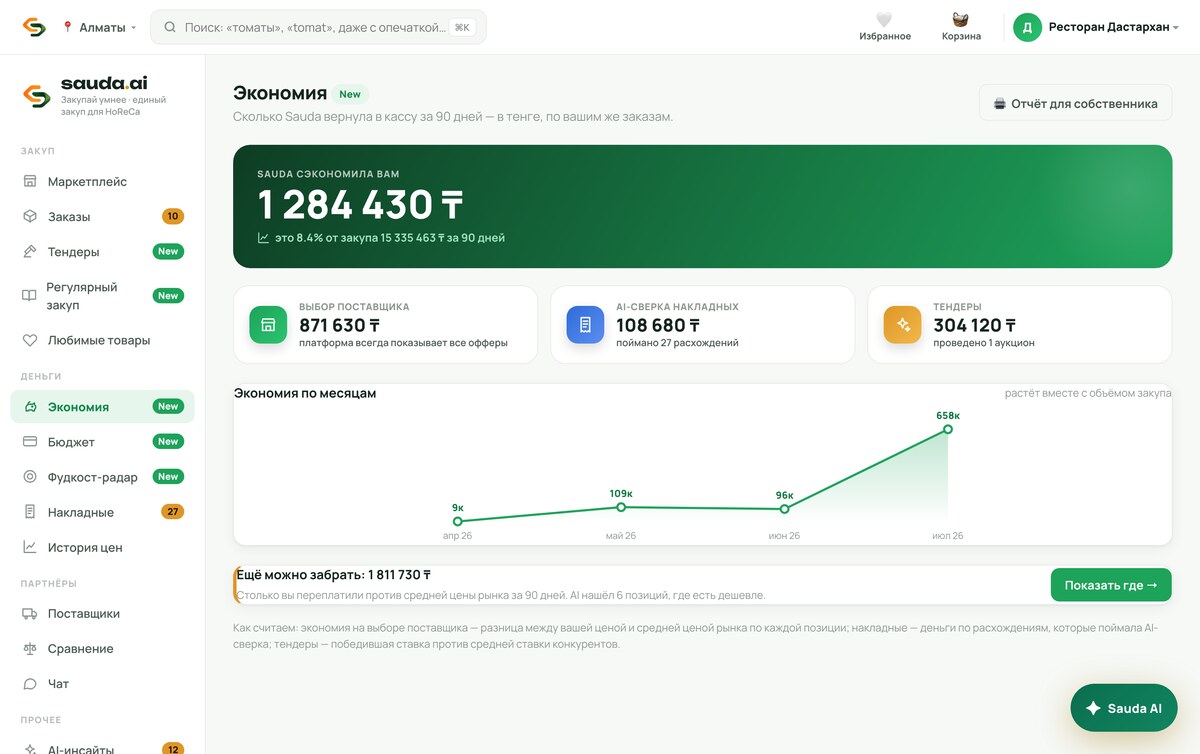Click the Поставщики truck icon
This screenshot has height=754, width=1200.
click(29, 614)
